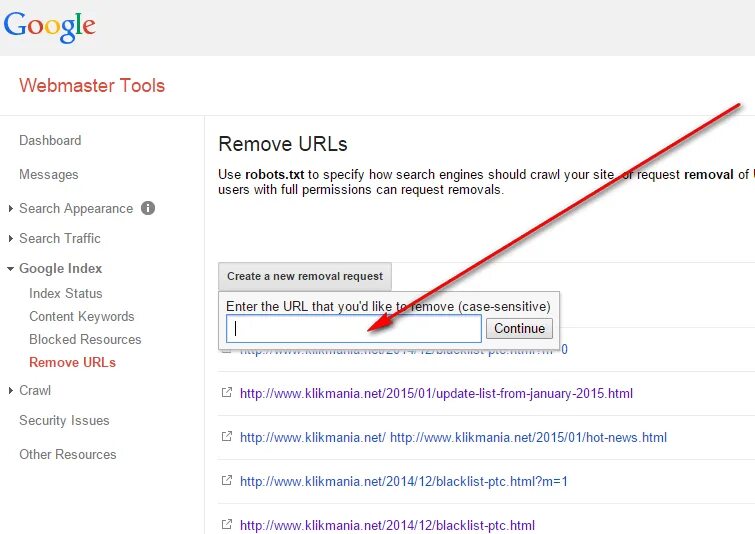The height and width of the screenshot is (534, 755).
Task: Click the Continue button
Action: (x=520, y=328)
